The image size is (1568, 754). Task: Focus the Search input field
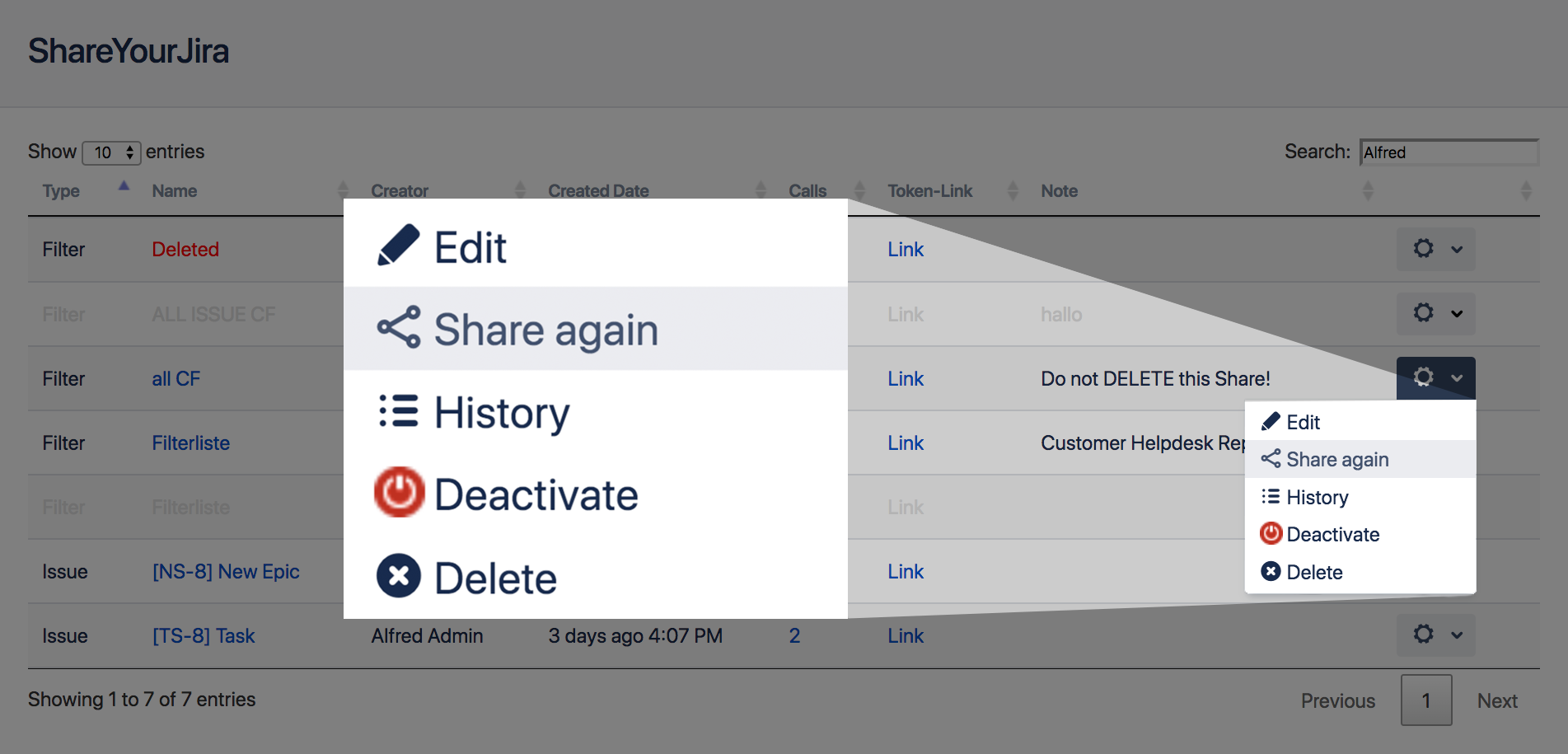[1449, 152]
